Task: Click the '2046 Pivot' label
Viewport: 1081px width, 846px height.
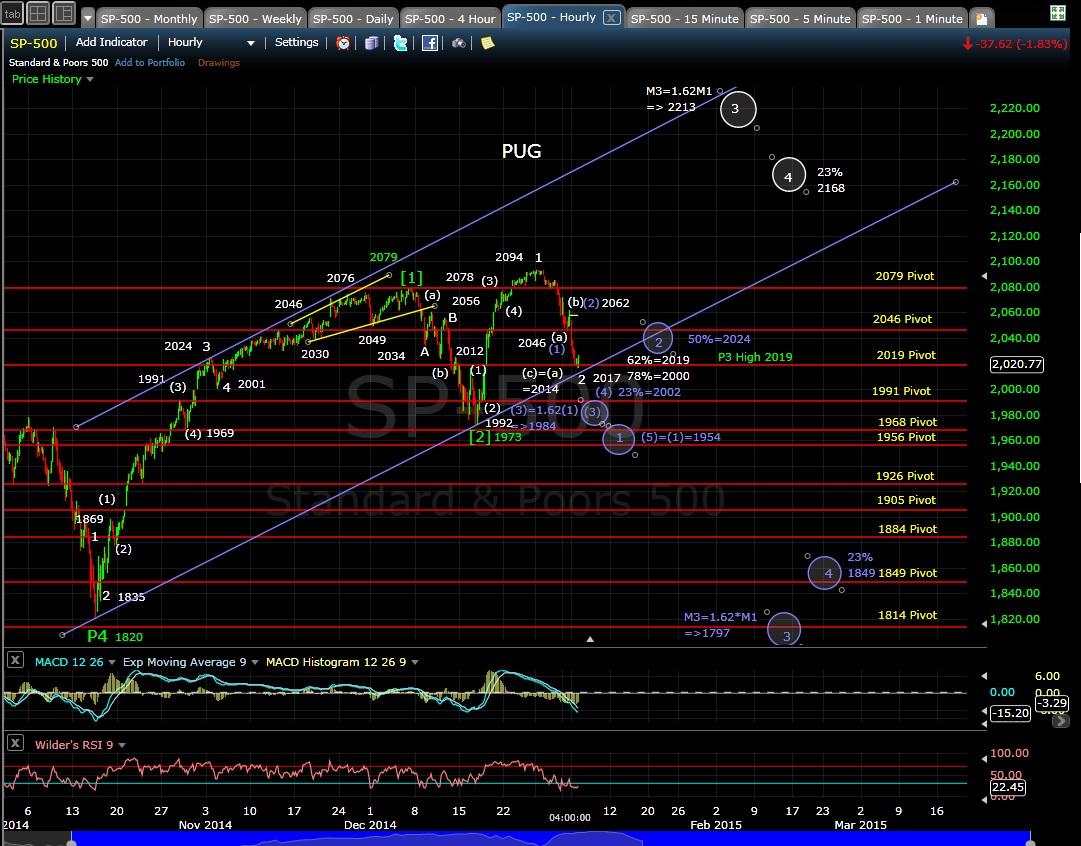Action: point(902,319)
